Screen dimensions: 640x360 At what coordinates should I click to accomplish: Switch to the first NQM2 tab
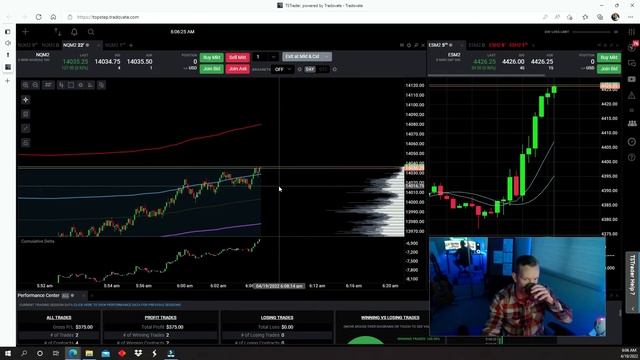(28, 45)
